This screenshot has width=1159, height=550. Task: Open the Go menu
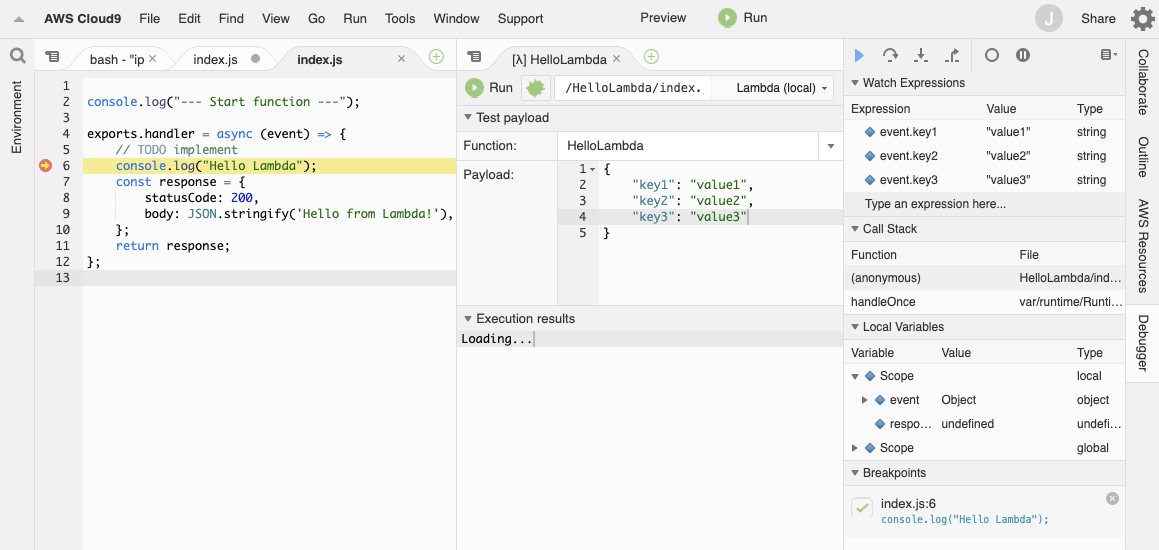(x=316, y=18)
